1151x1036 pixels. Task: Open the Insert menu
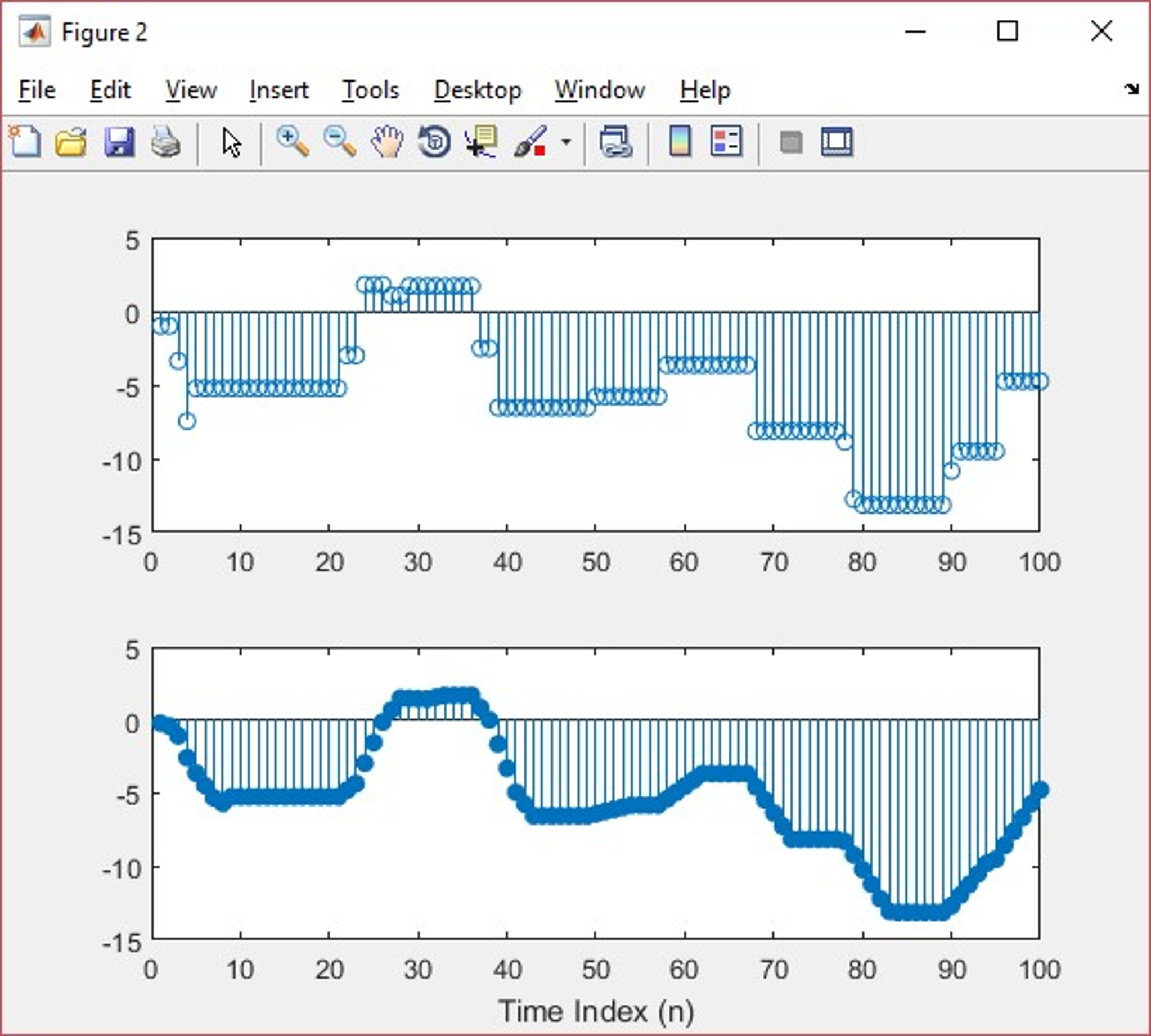coord(279,90)
